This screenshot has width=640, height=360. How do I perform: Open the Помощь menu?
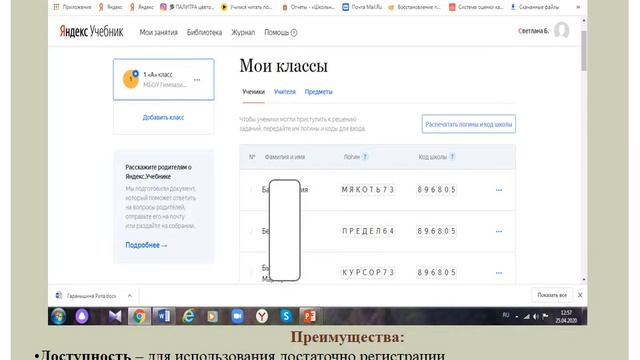coord(281,32)
